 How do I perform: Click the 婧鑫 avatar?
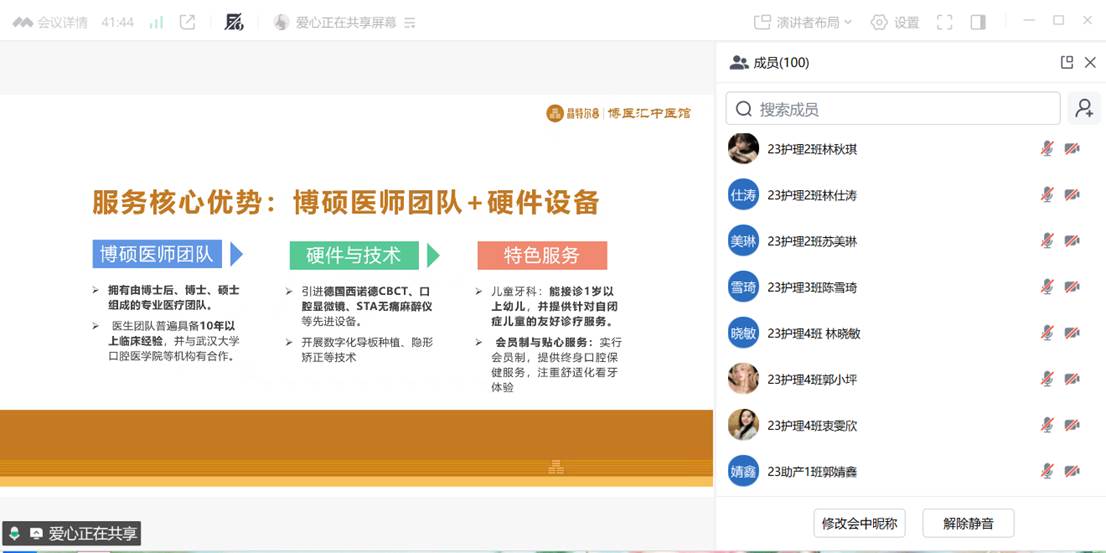point(743,470)
